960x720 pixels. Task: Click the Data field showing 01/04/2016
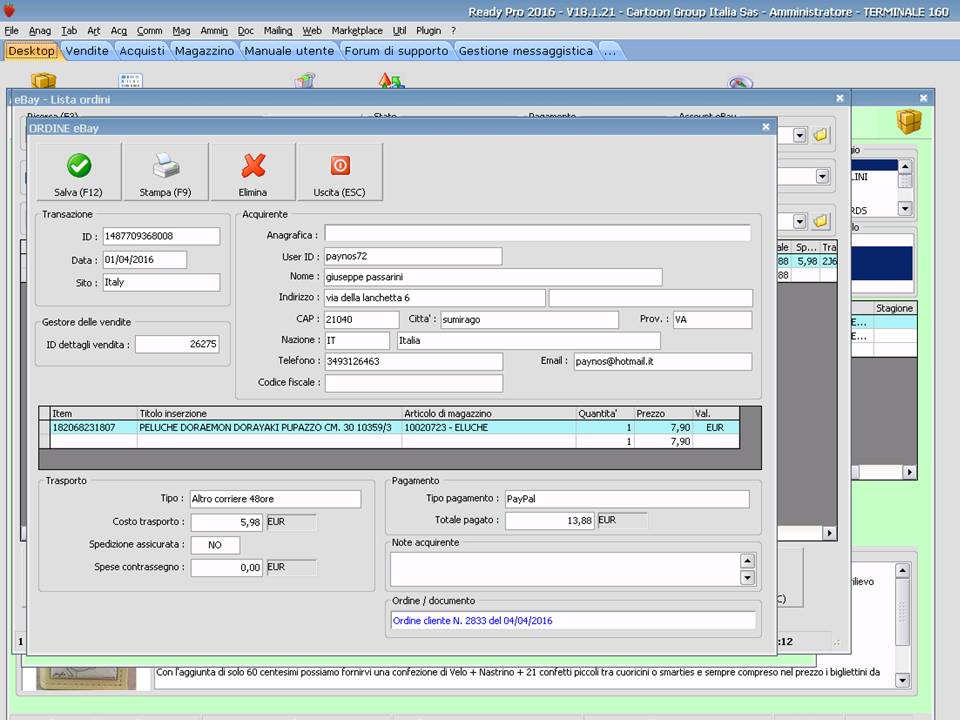pyautogui.click(x=144, y=260)
